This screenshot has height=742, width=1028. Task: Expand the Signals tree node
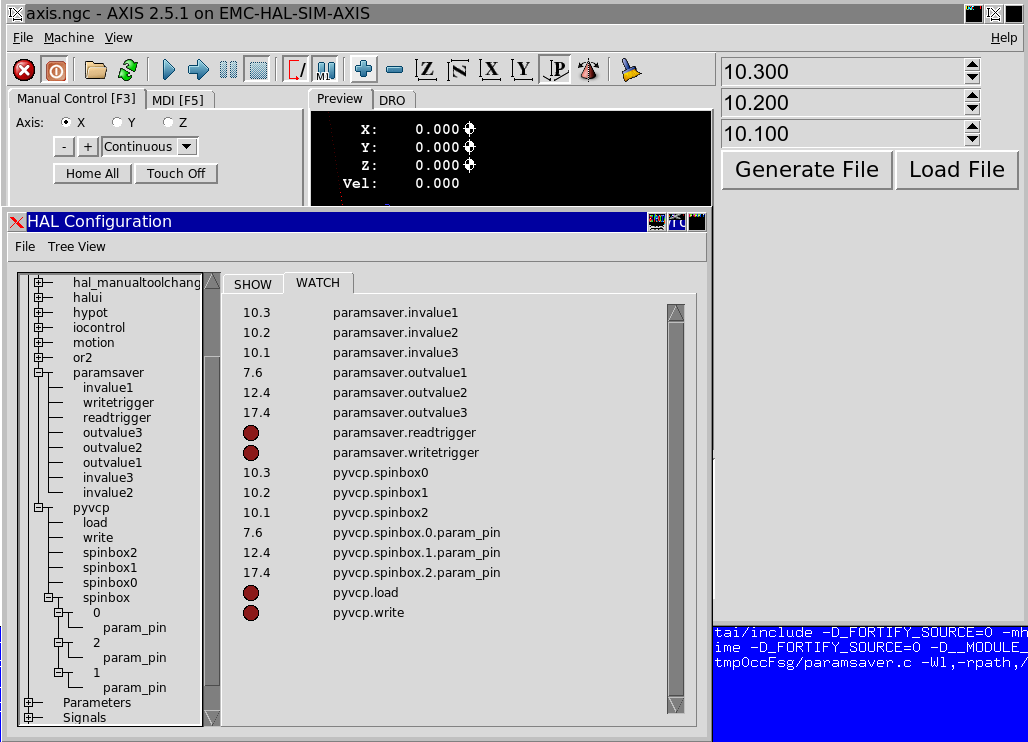[29, 718]
